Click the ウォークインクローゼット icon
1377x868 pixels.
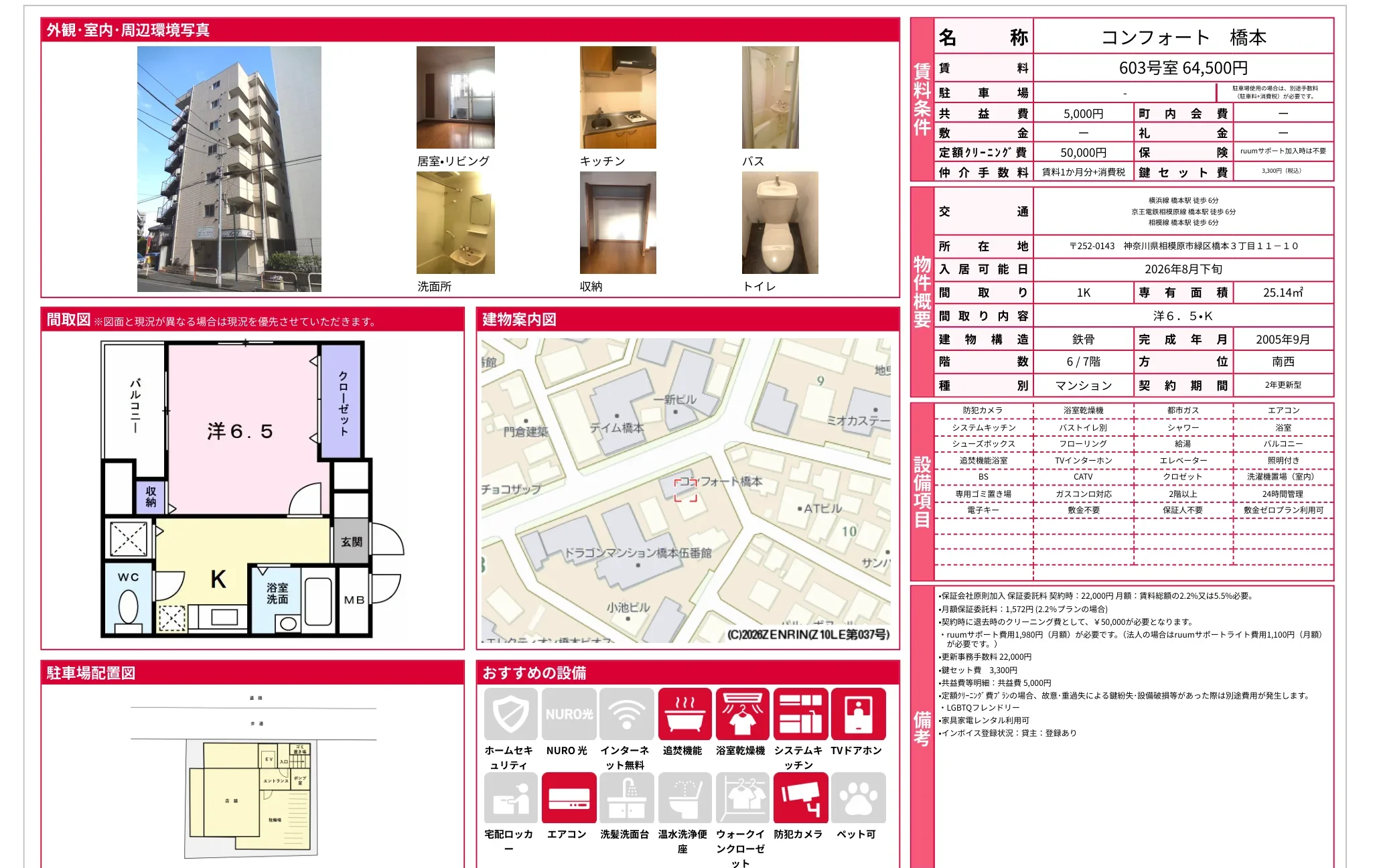(742, 798)
